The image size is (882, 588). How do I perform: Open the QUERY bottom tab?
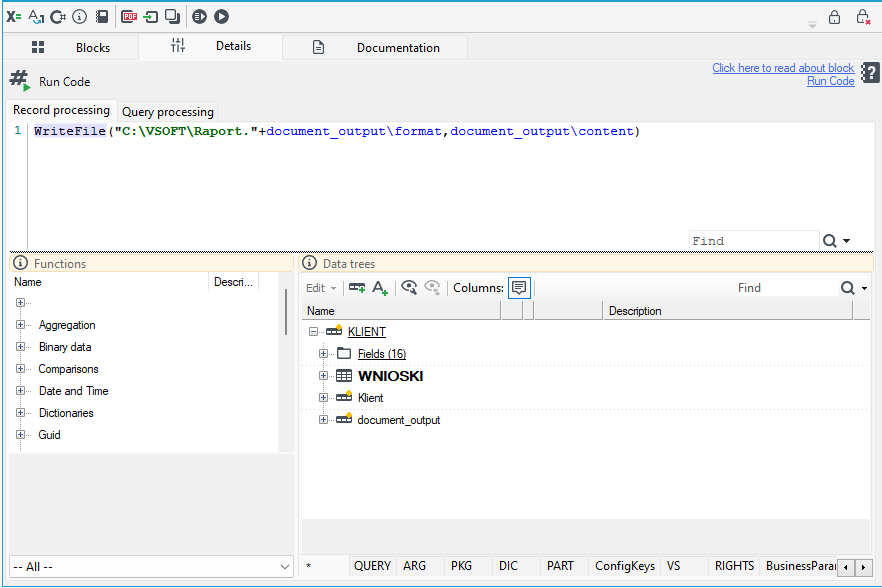[x=372, y=566]
